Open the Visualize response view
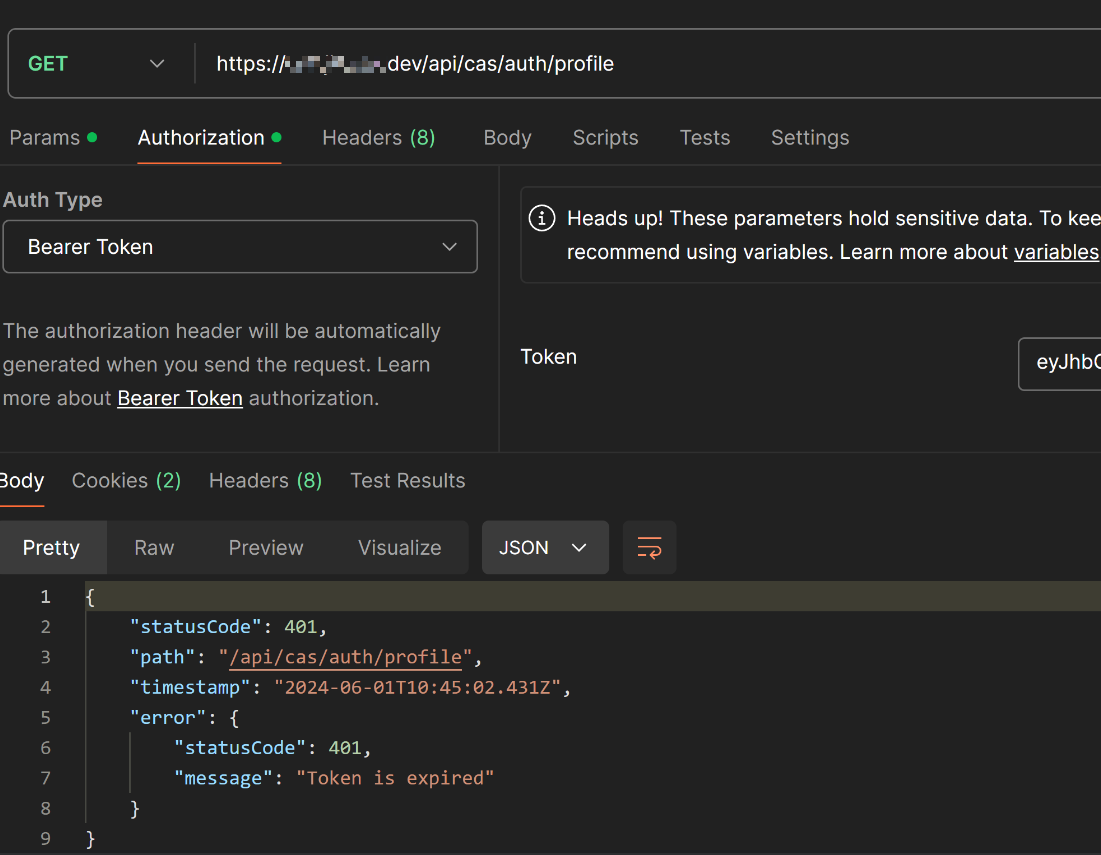This screenshot has height=855, width=1101. (400, 548)
